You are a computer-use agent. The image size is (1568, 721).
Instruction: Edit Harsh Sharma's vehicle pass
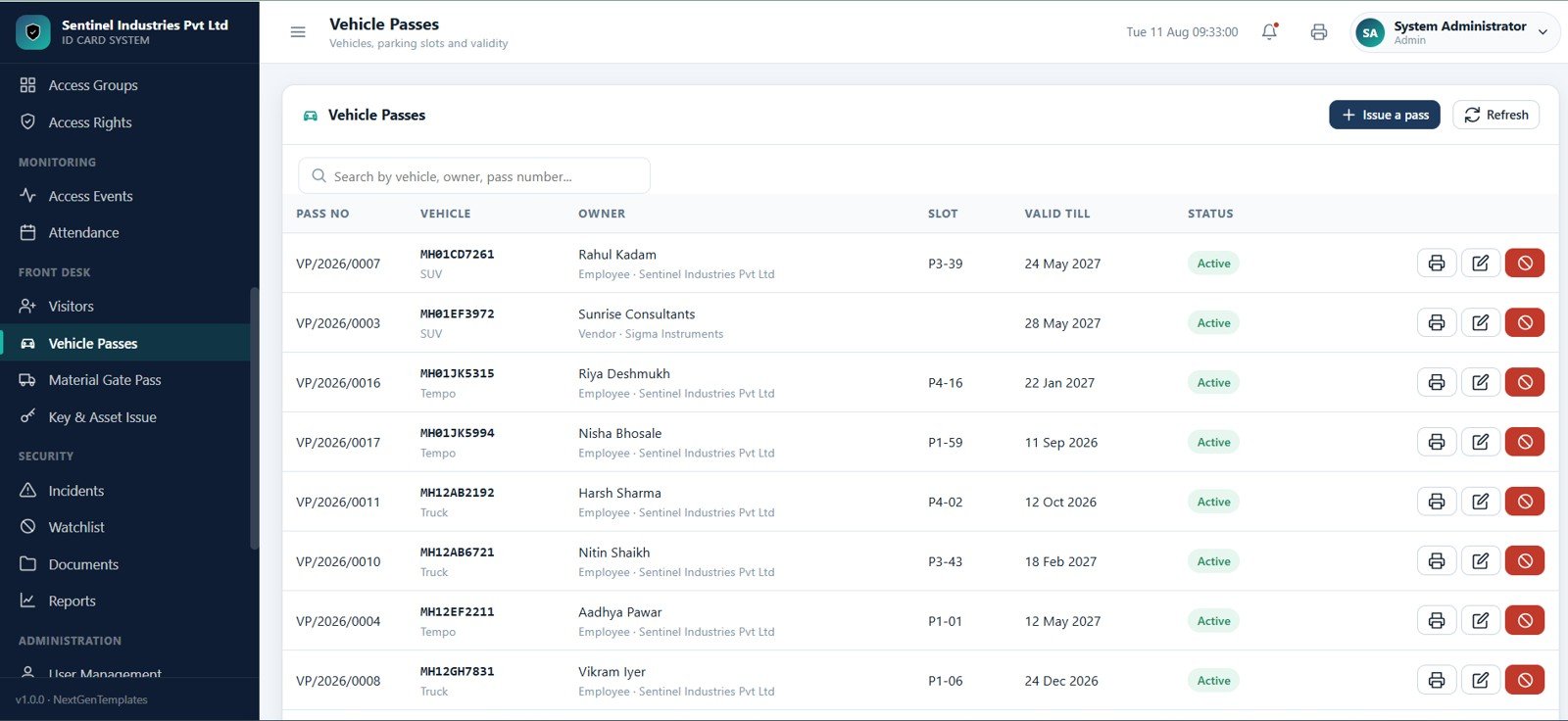point(1481,502)
